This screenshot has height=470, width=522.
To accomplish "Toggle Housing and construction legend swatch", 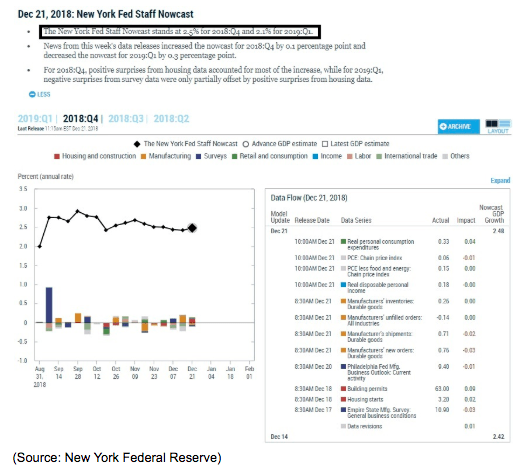I will point(57,156).
